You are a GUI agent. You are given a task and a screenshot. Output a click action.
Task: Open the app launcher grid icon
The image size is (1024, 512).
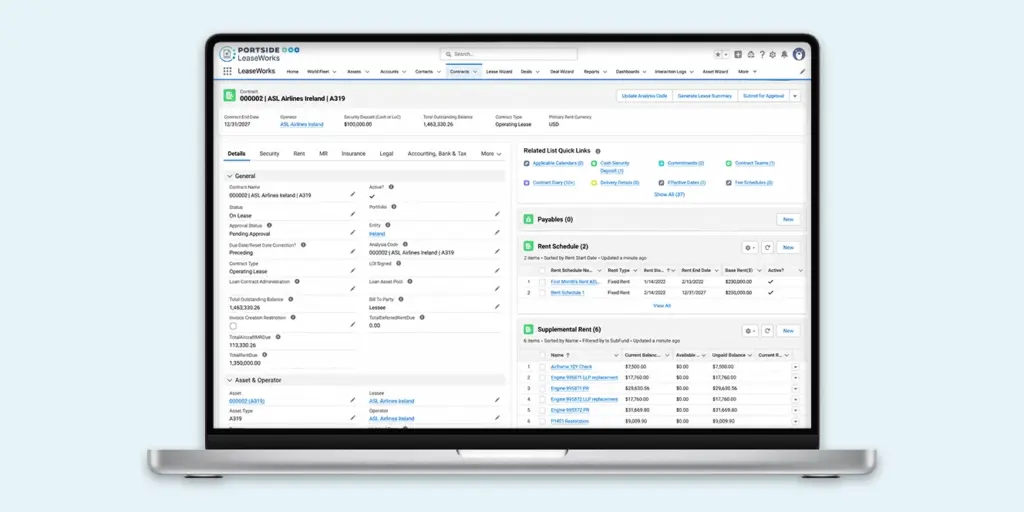[227, 71]
